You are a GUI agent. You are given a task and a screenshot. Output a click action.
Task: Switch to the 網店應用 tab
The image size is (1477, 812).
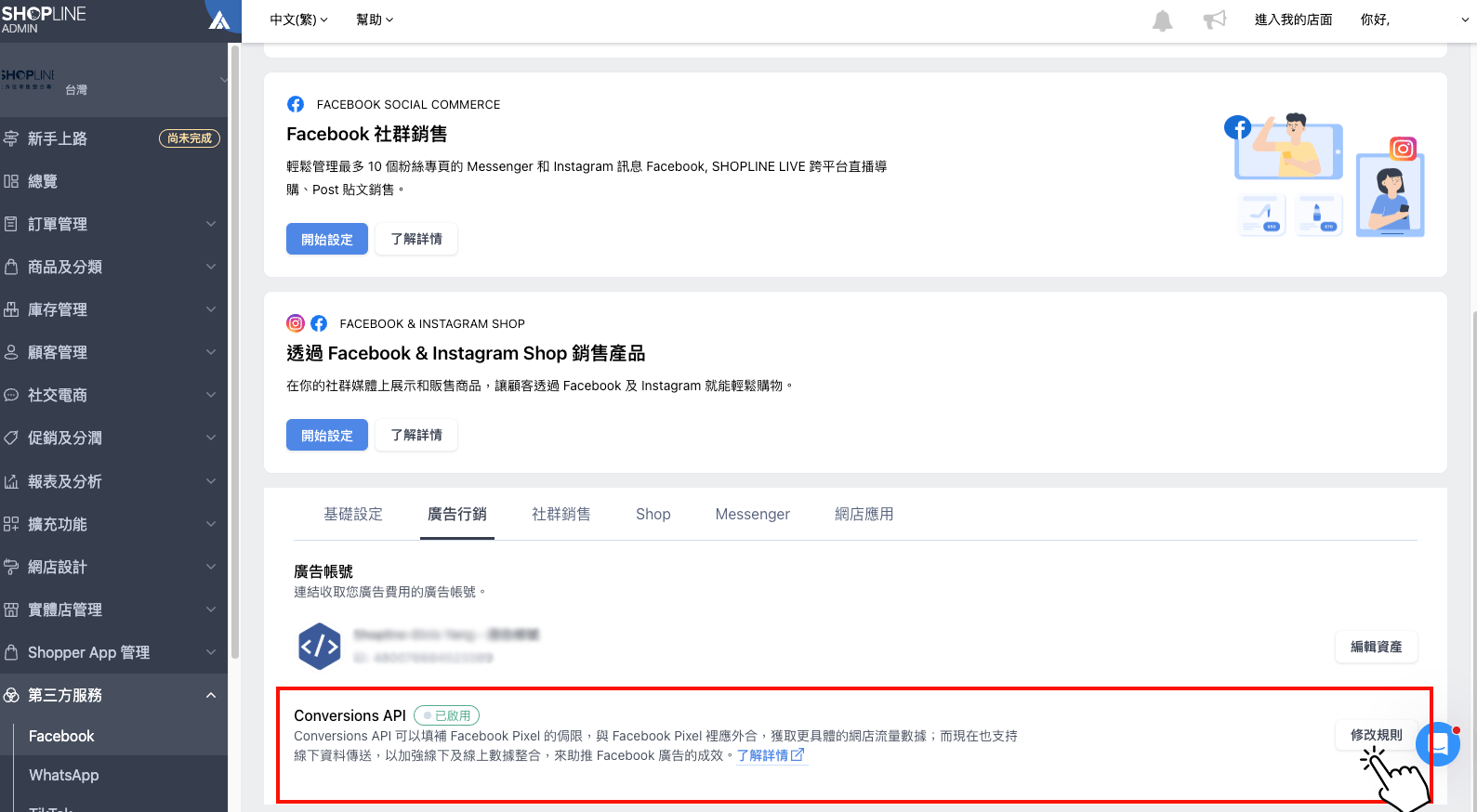(864, 514)
